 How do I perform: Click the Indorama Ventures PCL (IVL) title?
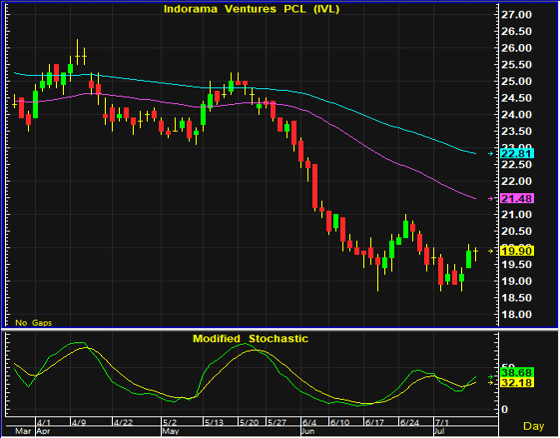coord(251,9)
